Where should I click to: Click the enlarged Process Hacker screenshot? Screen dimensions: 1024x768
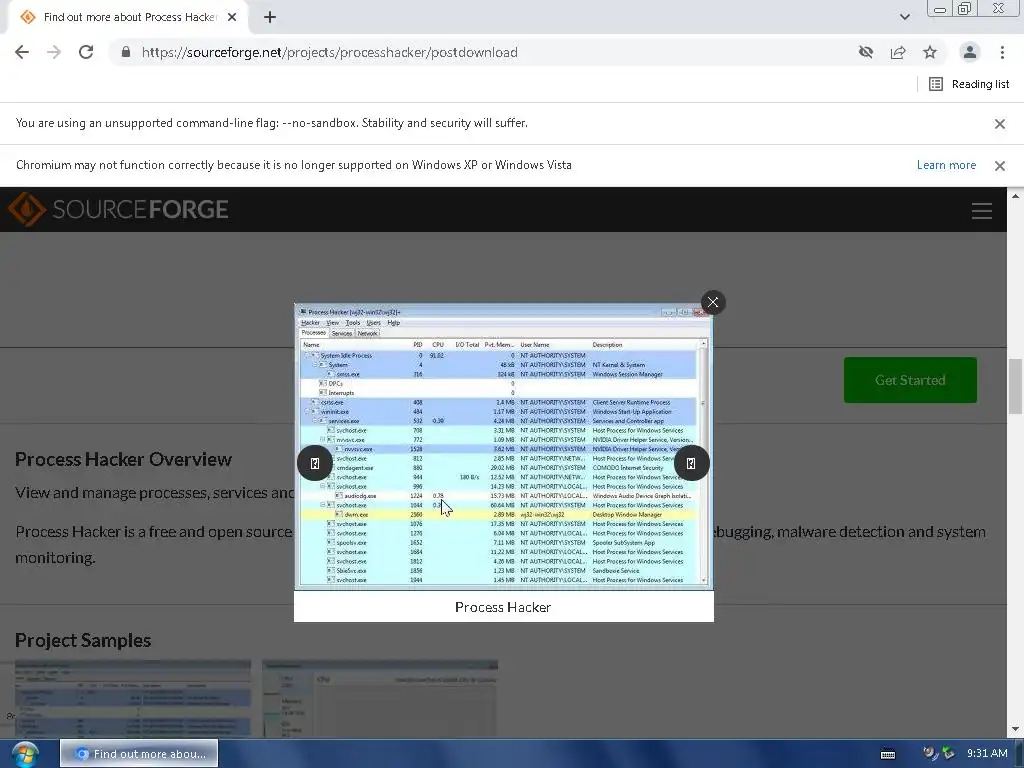click(x=504, y=447)
